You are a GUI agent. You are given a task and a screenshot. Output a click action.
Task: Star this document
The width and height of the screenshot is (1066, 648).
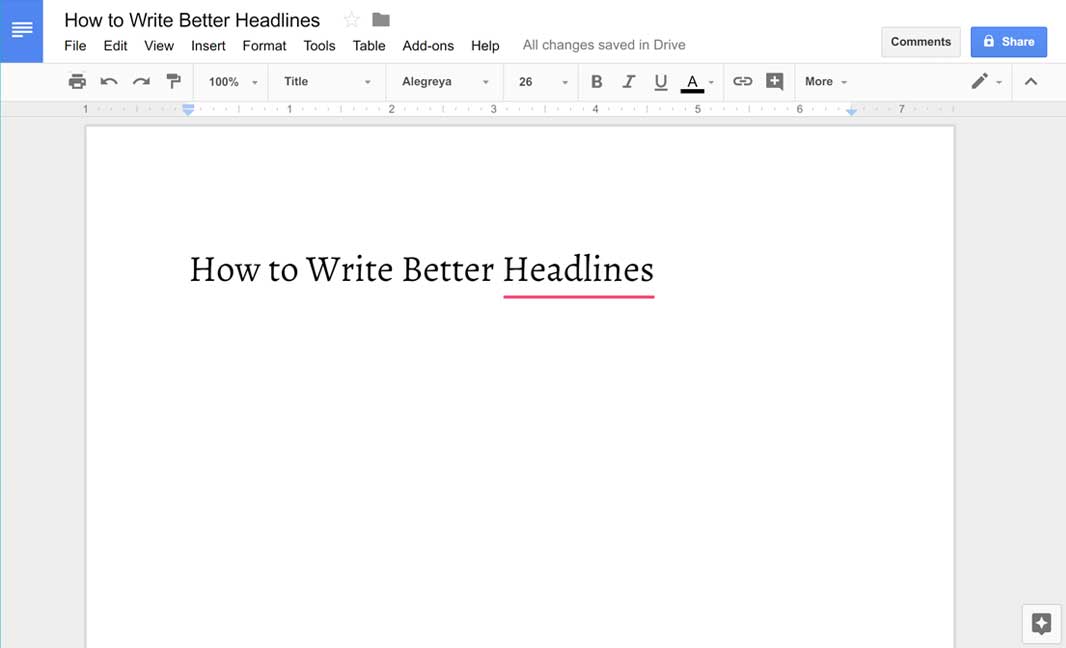[351, 20]
